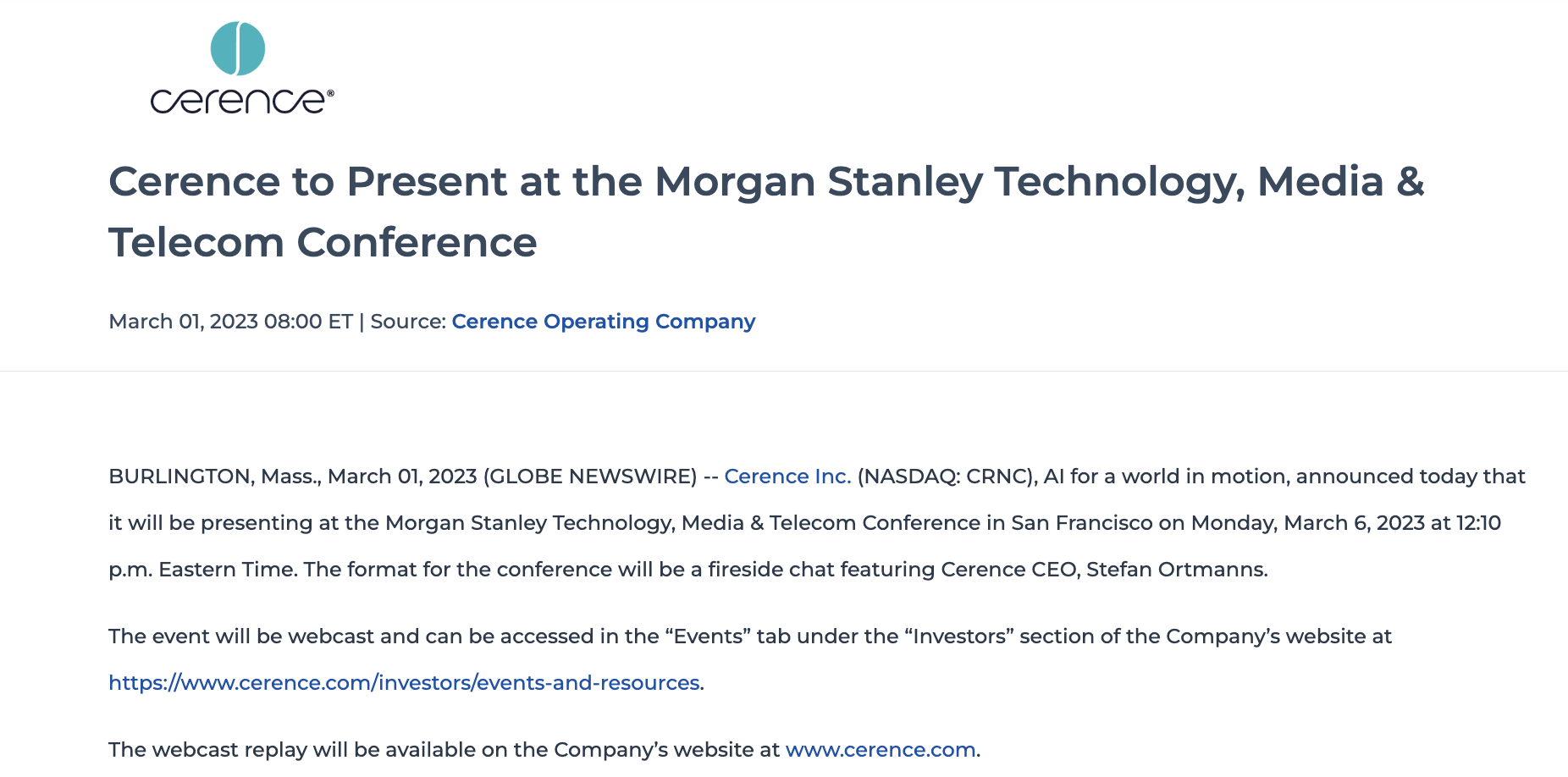This screenshot has width=1568, height=777.
Task: Open the investors events-and-resources URL
Action: (x=405, y=683)
